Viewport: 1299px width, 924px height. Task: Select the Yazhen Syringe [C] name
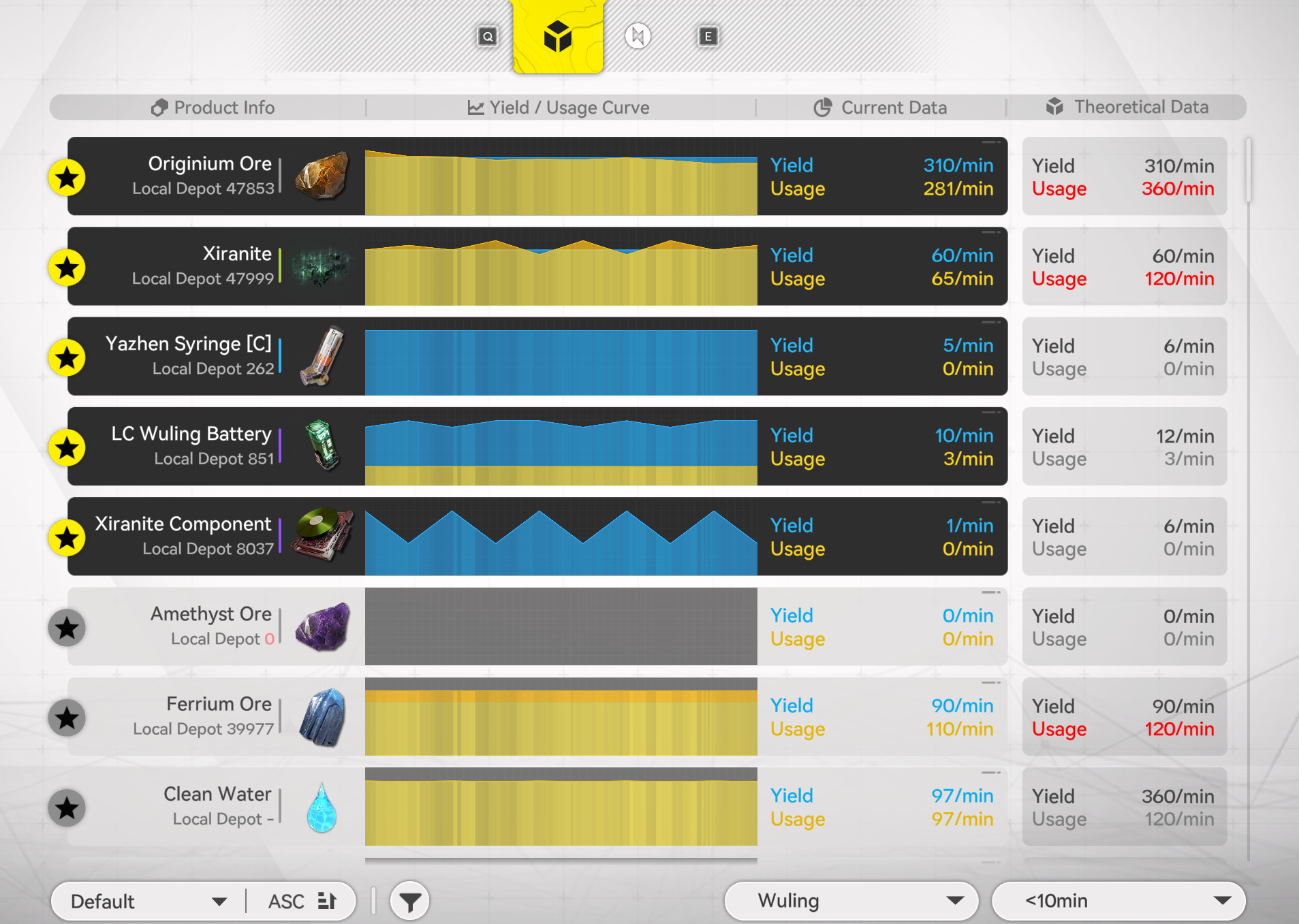click(189, 344)
